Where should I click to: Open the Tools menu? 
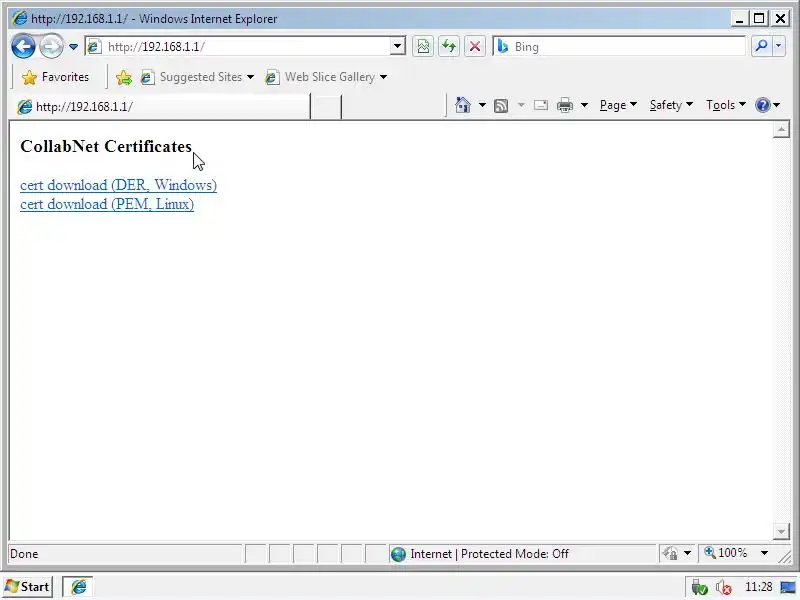(x=726, y=105)
